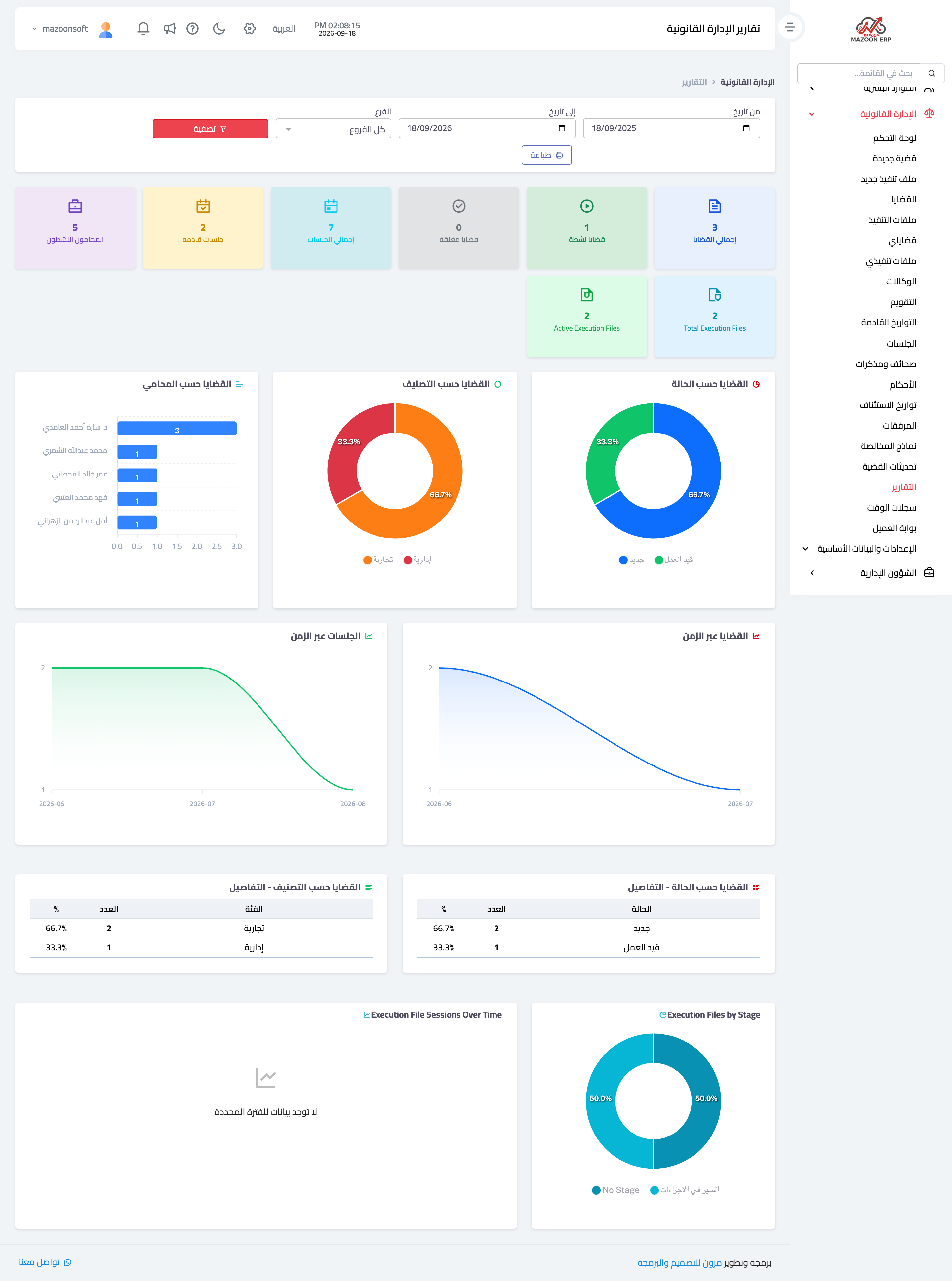Open التقويم menu item
Screen dimensions: 952x1281
[903, 302]
